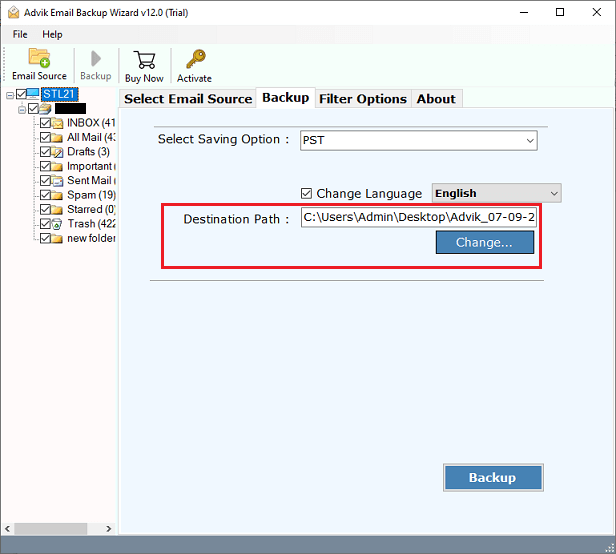The image size is (616, 554).
Task: Close the Advik Email Backup Wizard window
Action: tap(597, 13)
